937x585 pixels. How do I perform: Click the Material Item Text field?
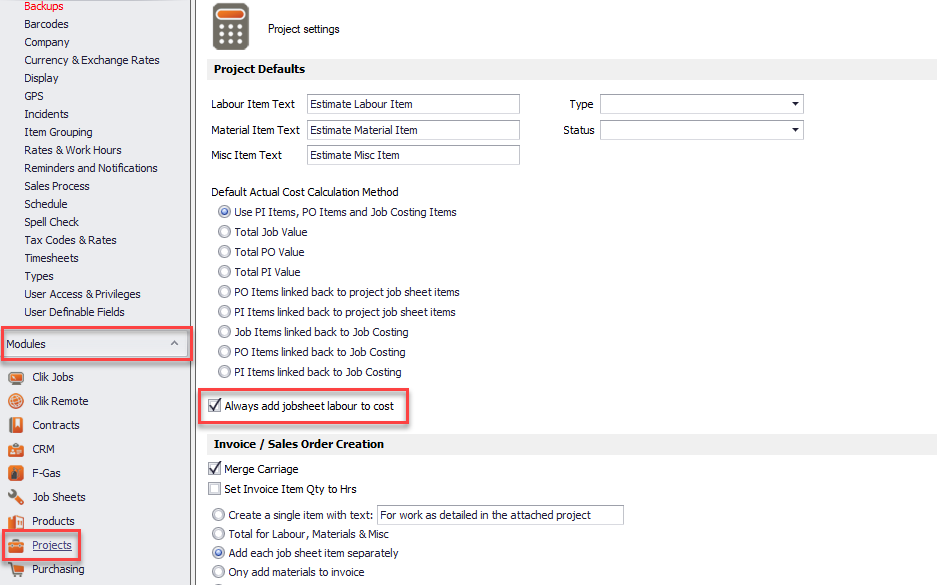(x=413, y=130)
